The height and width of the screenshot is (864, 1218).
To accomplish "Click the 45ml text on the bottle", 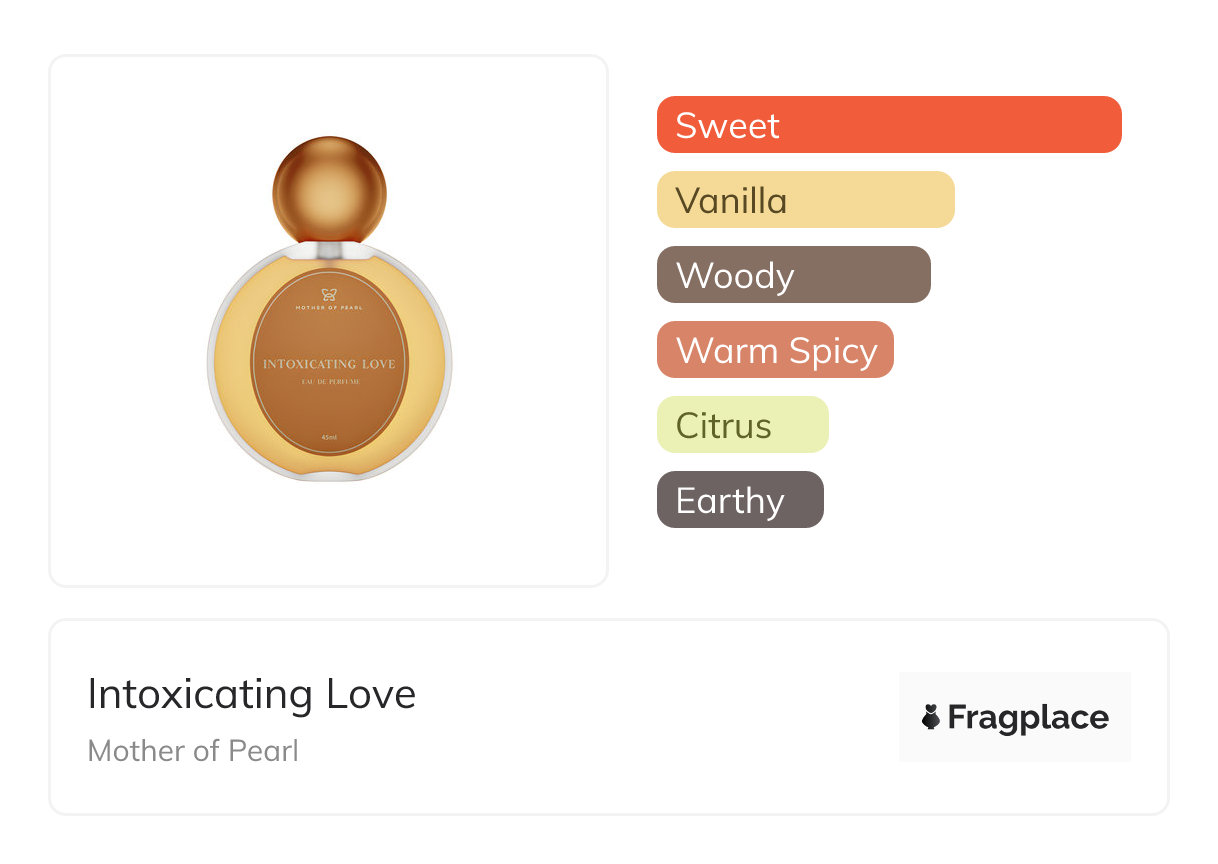I will 329,437.
